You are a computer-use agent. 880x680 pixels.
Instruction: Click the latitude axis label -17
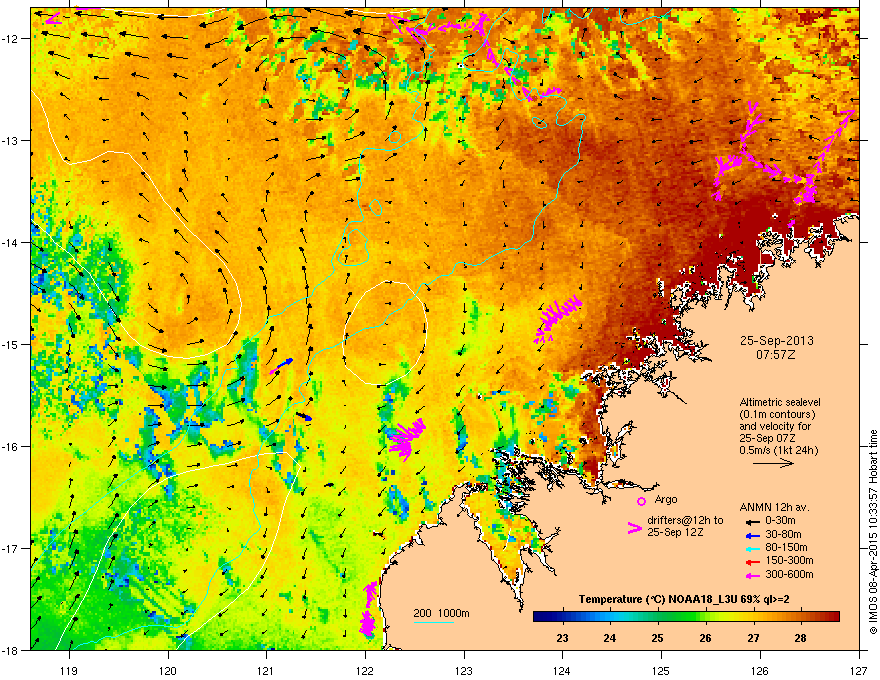(11, 548)
